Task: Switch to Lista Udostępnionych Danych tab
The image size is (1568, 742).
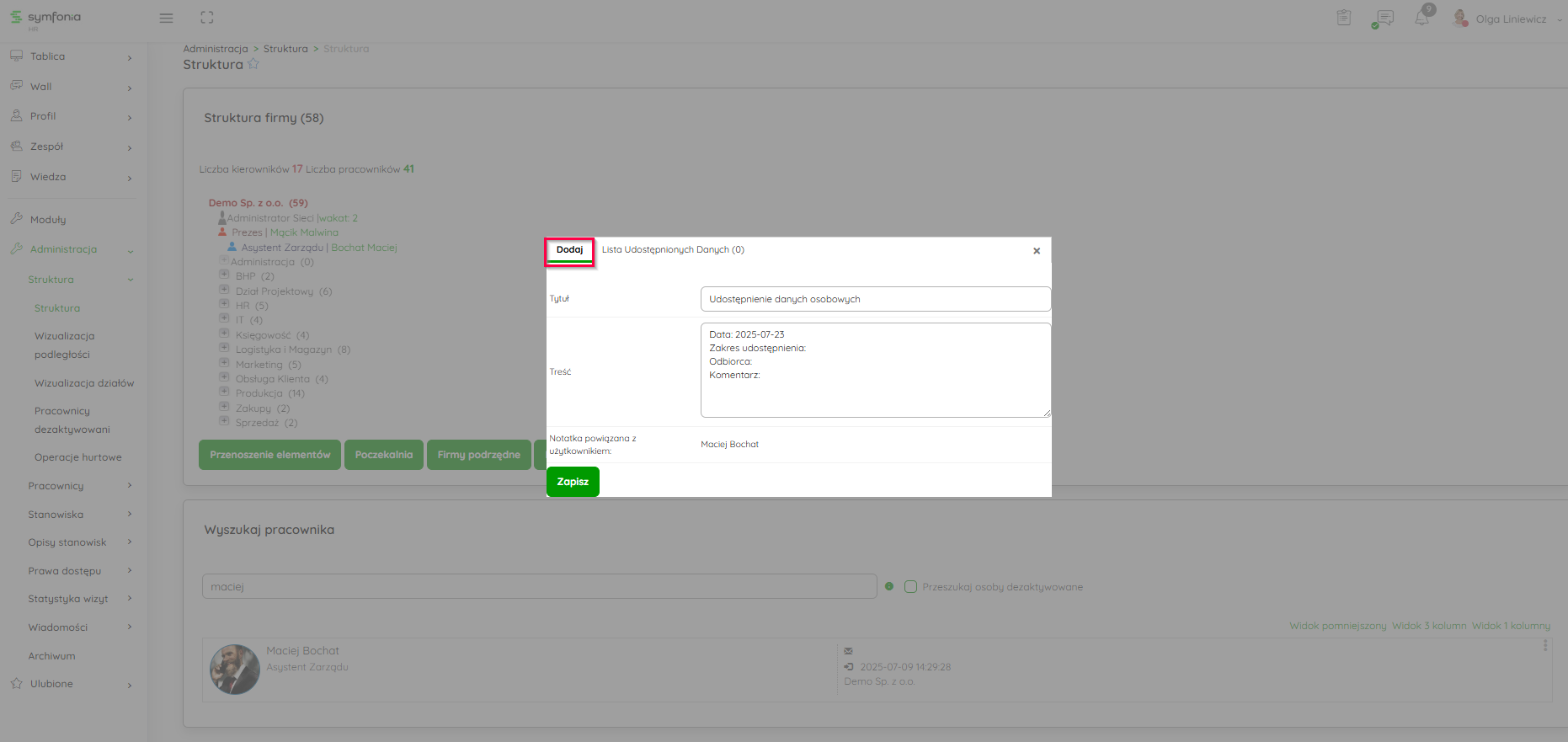Action: (672, 250)
